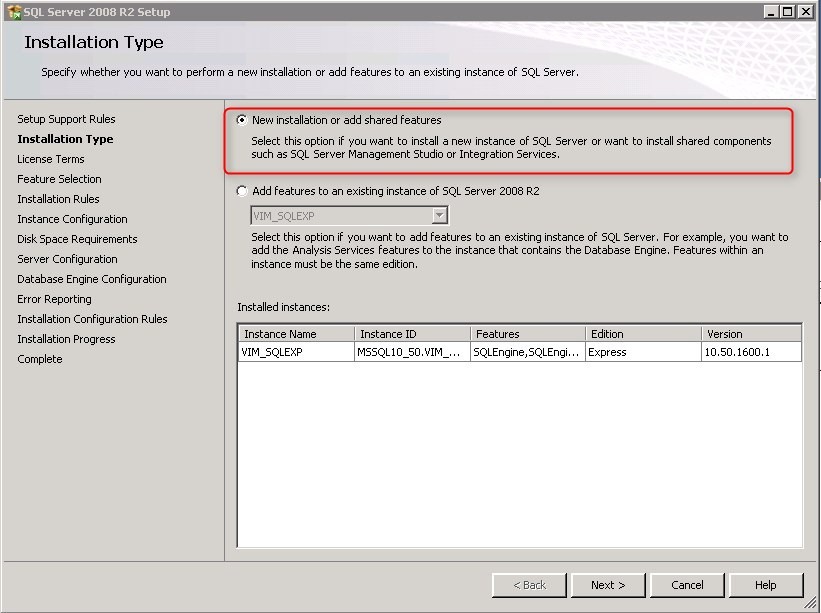Image resolution: width=821 pixels, height=613 pixels.
Task: Click Server Configuration step
Action: (x=67, y=259)
